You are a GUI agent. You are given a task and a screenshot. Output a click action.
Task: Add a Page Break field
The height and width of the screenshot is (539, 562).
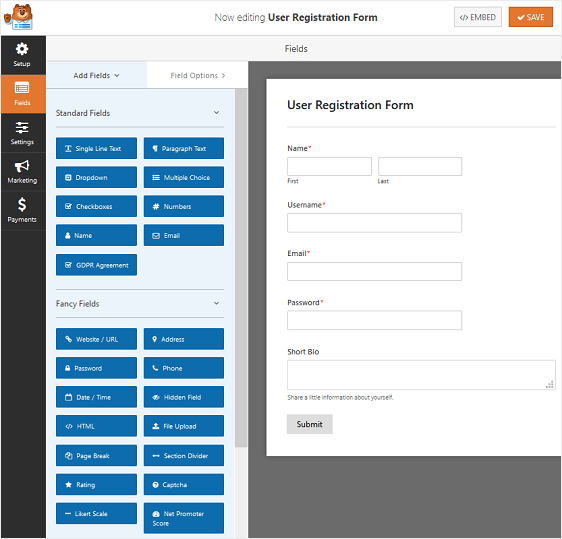click(x=96, y=455)
